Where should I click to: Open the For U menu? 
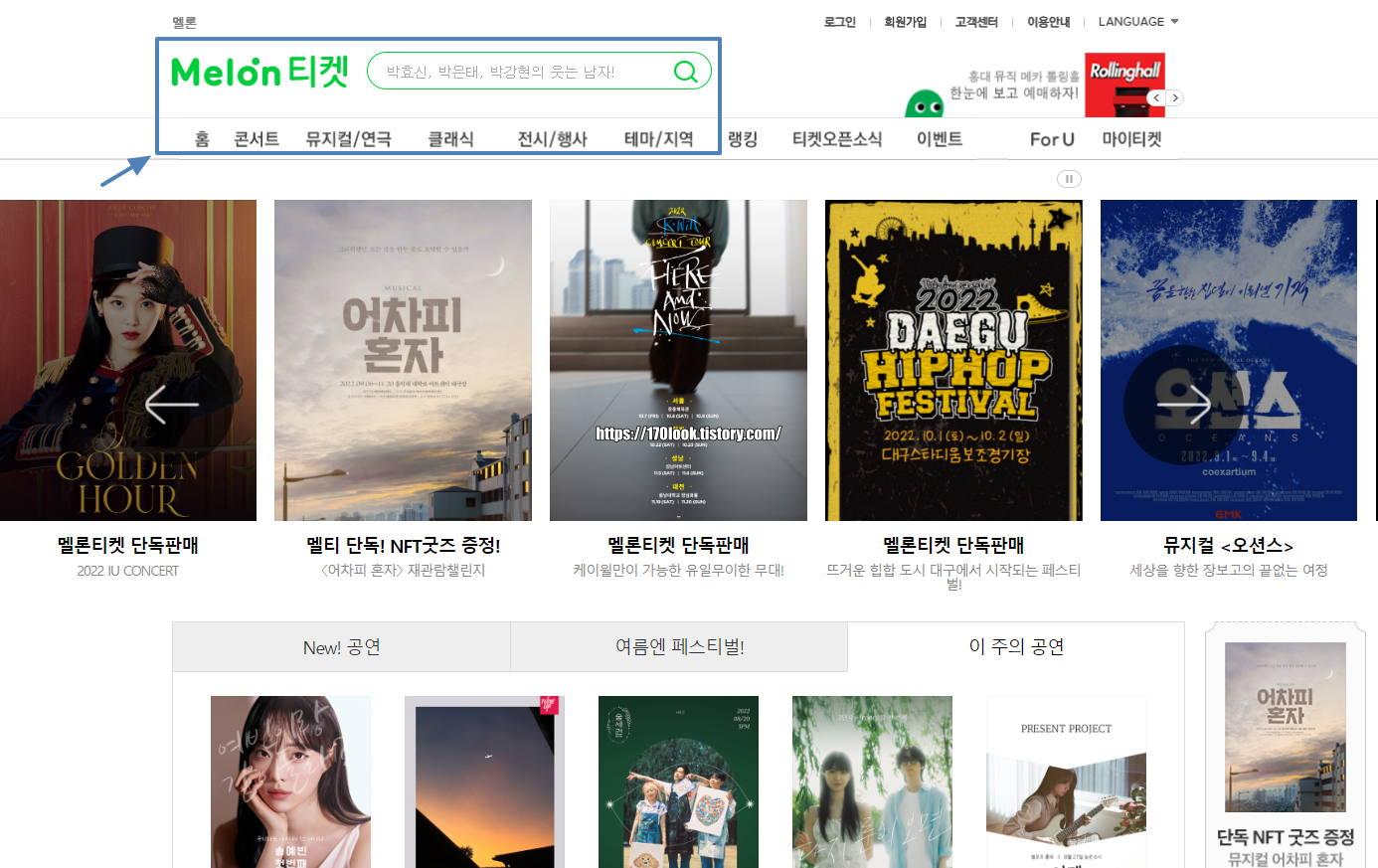[x=1052, y=139]
